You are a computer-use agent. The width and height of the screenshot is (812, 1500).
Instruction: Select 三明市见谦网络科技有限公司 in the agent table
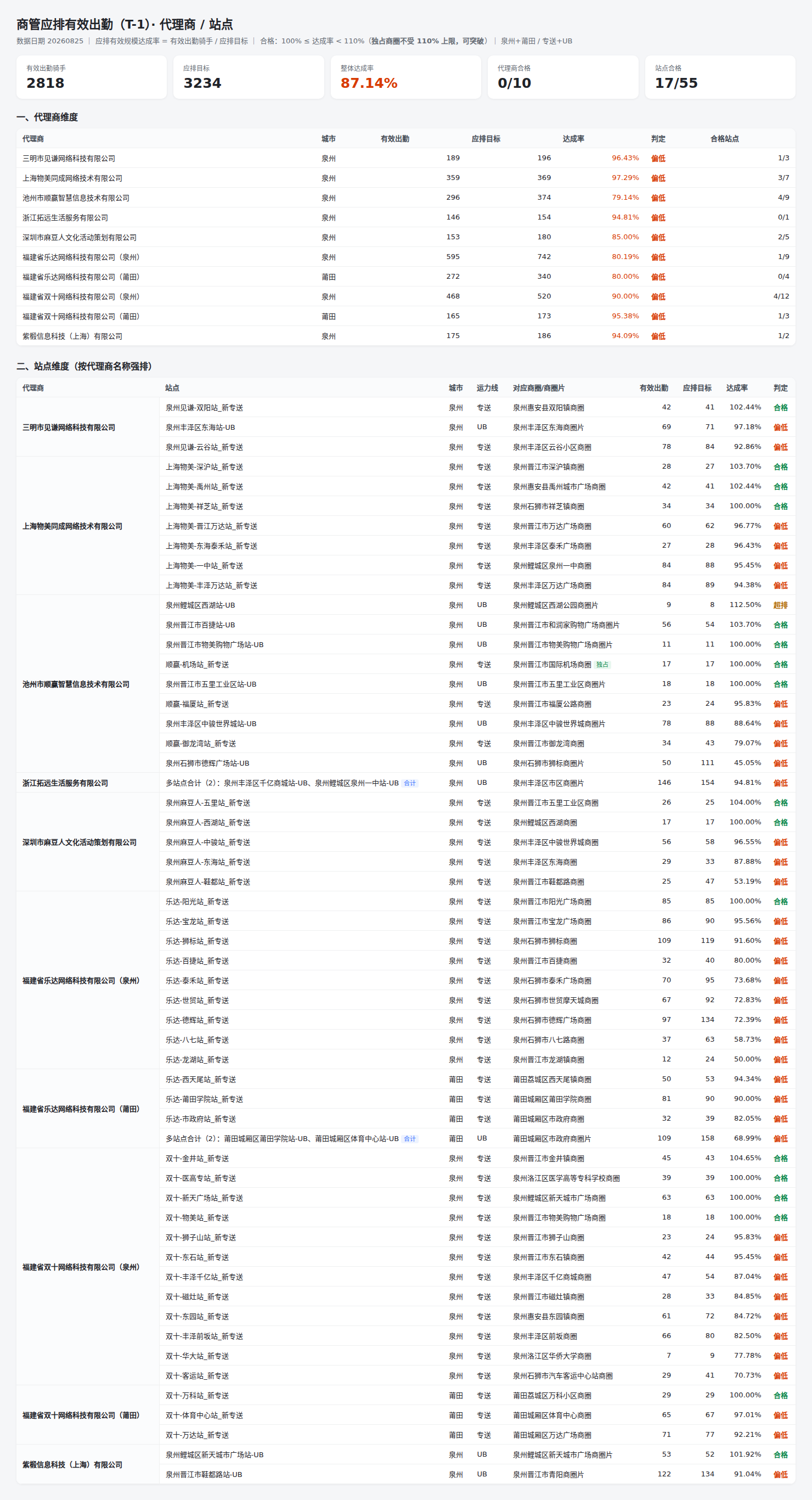pos(69,159)
